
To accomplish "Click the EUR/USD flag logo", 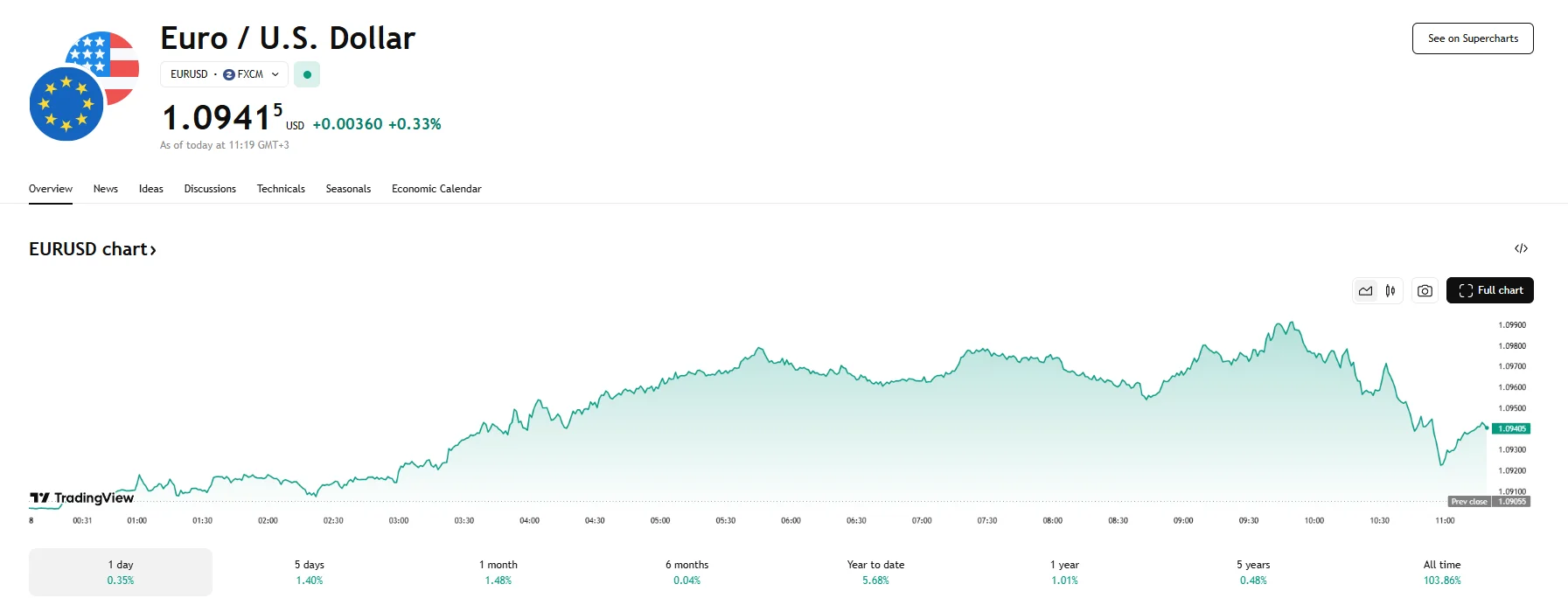I will [x=84, y=86].
